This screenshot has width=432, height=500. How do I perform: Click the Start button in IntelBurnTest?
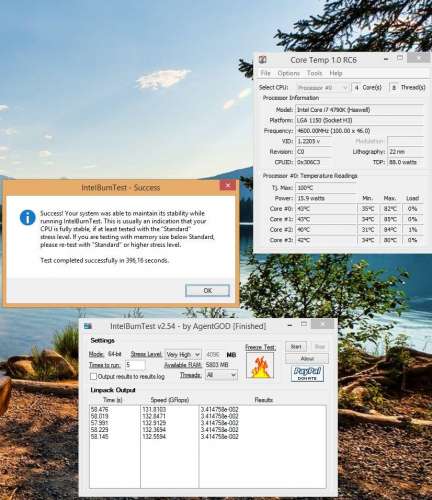[296, 347]
